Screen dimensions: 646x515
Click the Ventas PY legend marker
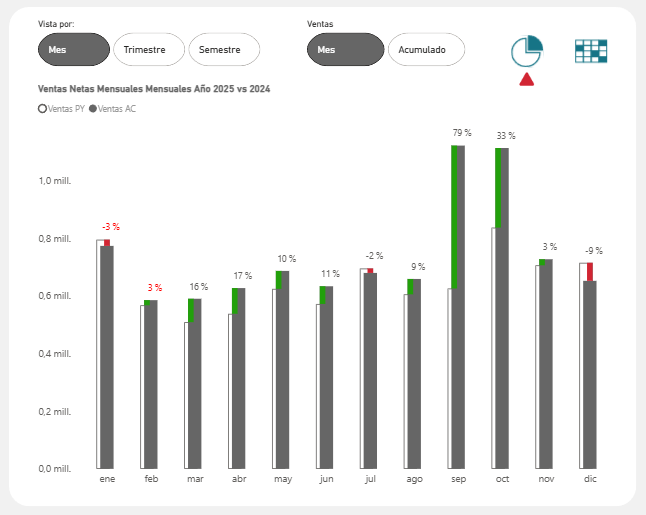tap(41, 108)
